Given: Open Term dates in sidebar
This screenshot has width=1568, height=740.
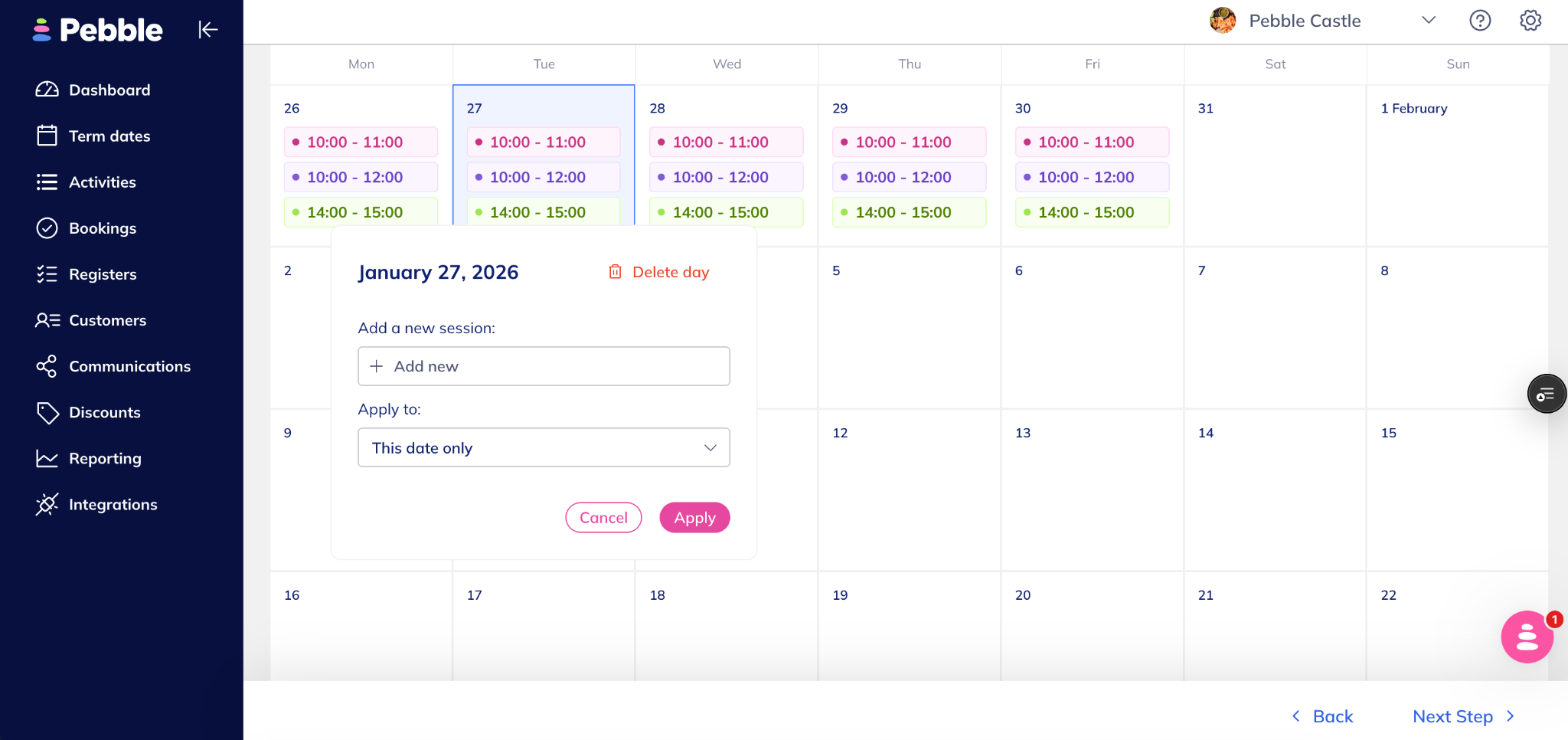Looking at the screenshot, I should [109, 136].
